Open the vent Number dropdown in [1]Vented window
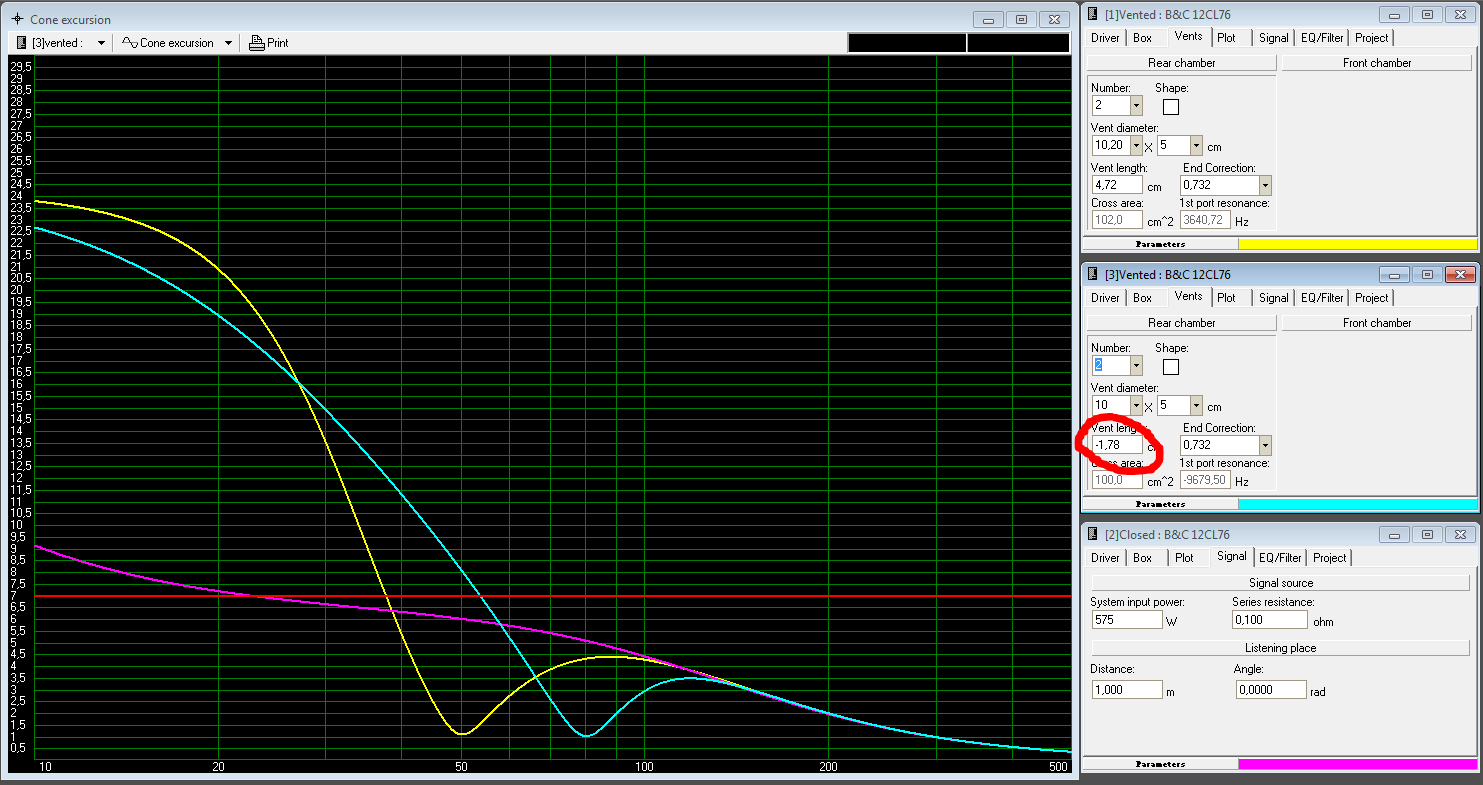 coord(1136,105)
